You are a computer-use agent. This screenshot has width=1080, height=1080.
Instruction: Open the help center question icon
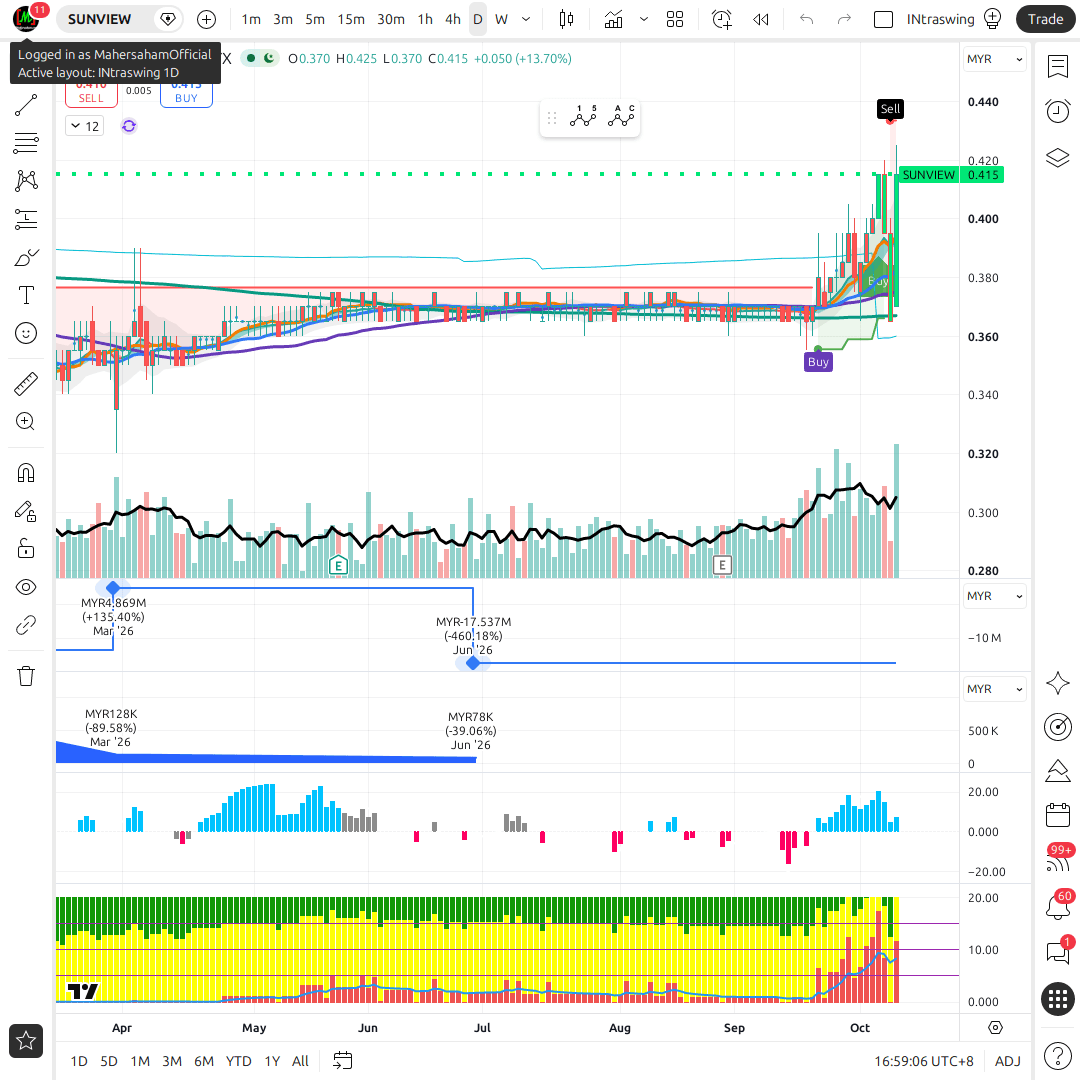click(x=1057, y=1055)
